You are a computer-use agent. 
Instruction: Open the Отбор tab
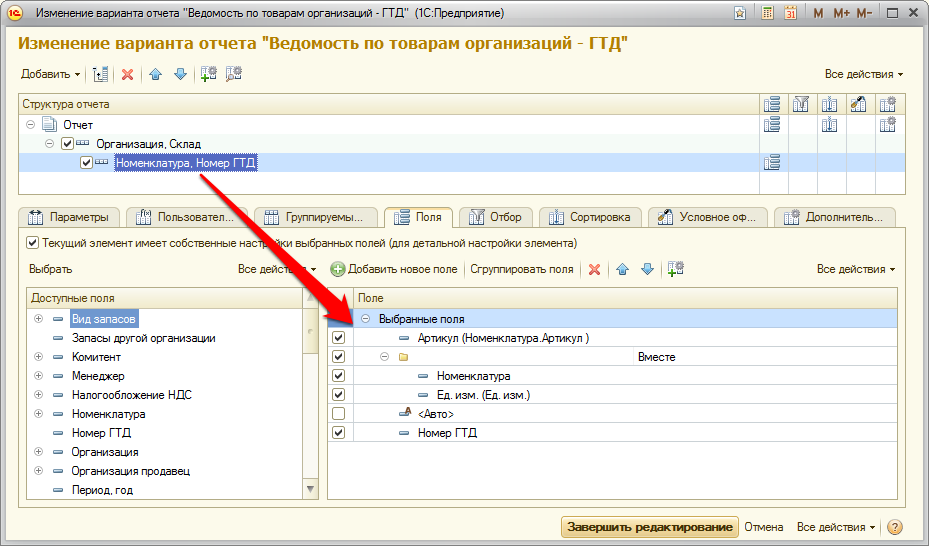point(495,217)
